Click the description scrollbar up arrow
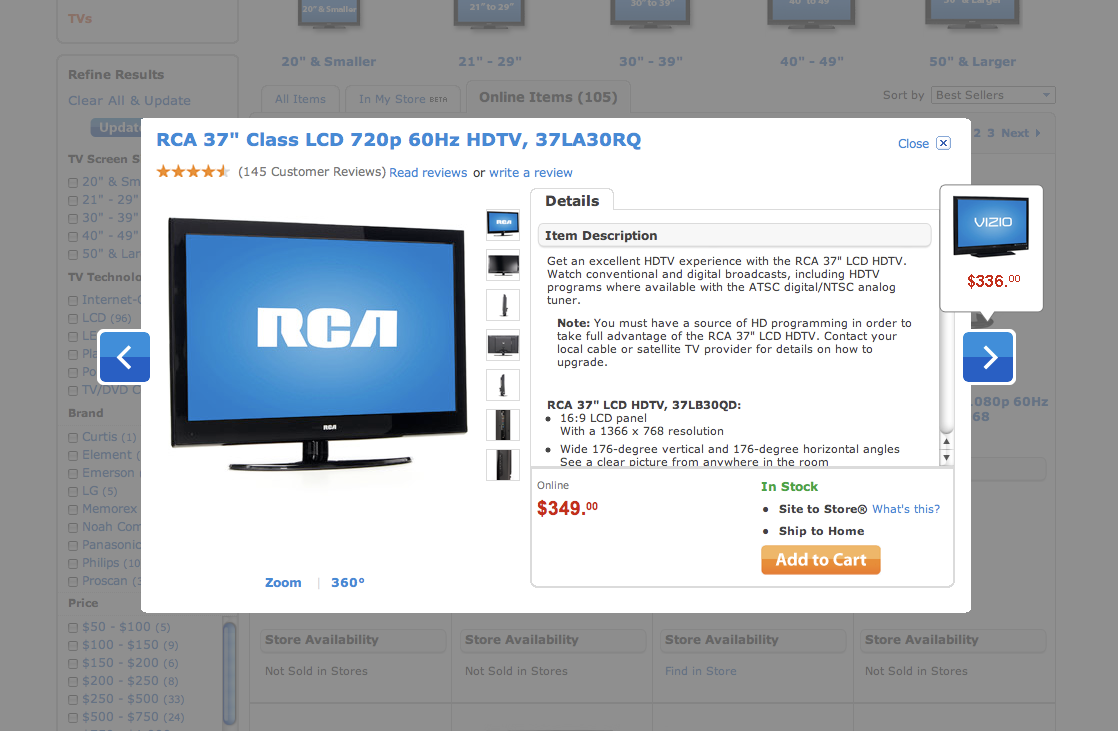Viewport: 1118px width, 731px height. (x=947, y=441)
